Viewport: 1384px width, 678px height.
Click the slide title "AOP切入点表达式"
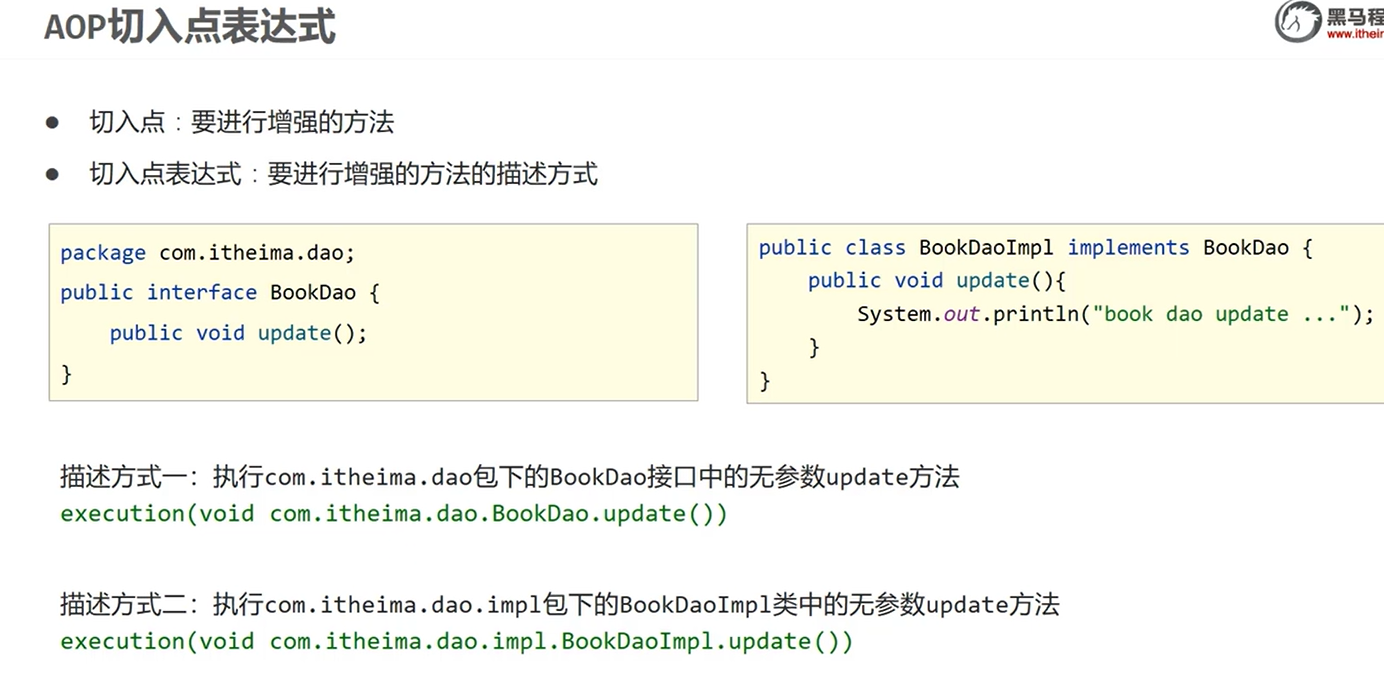point(190,25)
